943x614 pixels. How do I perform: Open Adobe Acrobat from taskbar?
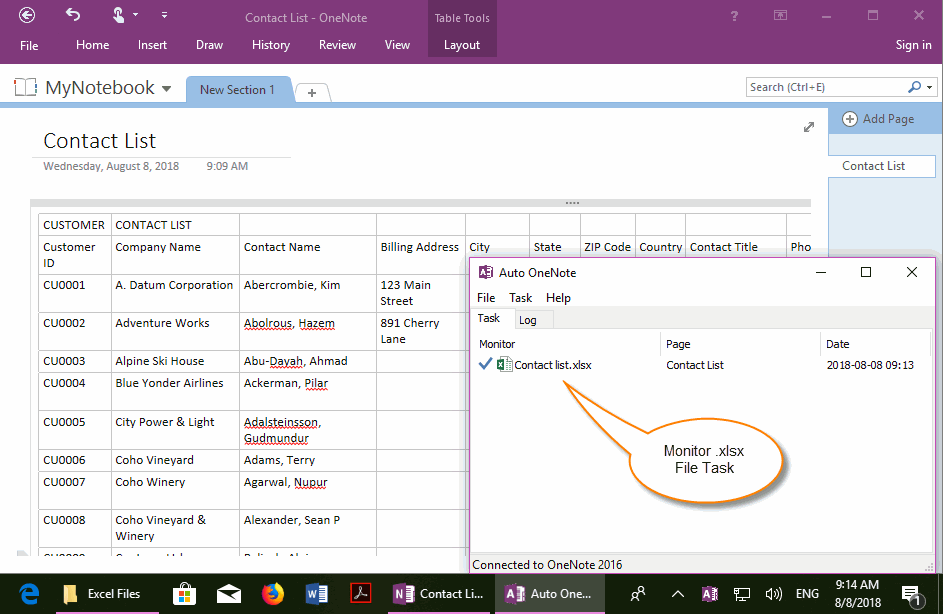[x=361, y=594]
